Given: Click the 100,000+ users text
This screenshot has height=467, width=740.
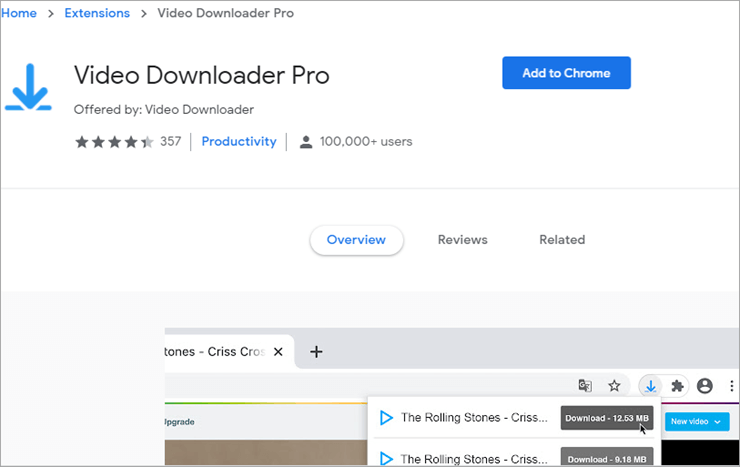Looking at the screenshot, I should (x=366, y=142).
